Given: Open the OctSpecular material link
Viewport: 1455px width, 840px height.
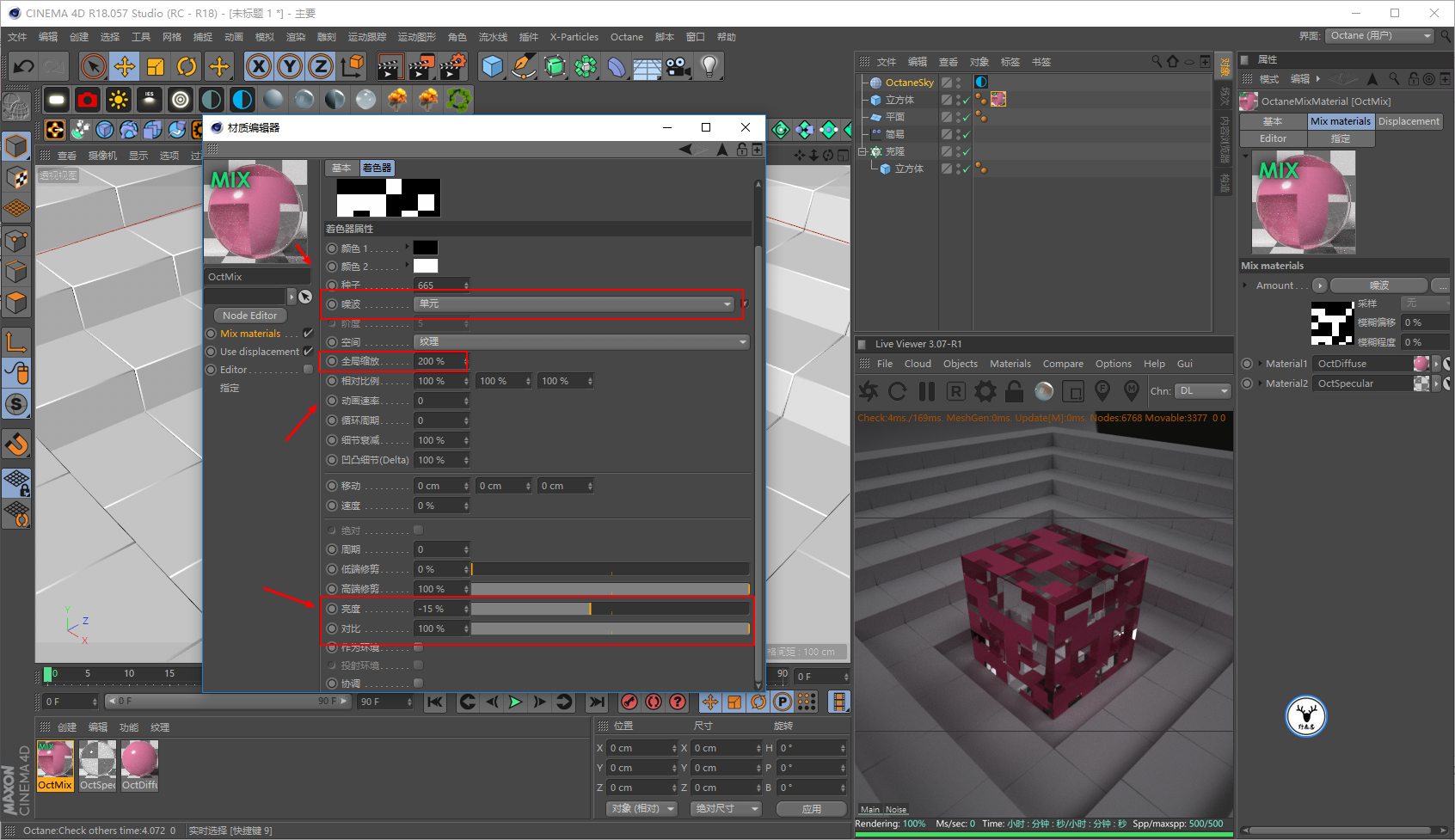Looking at the screenshot, I should 1362,383.
